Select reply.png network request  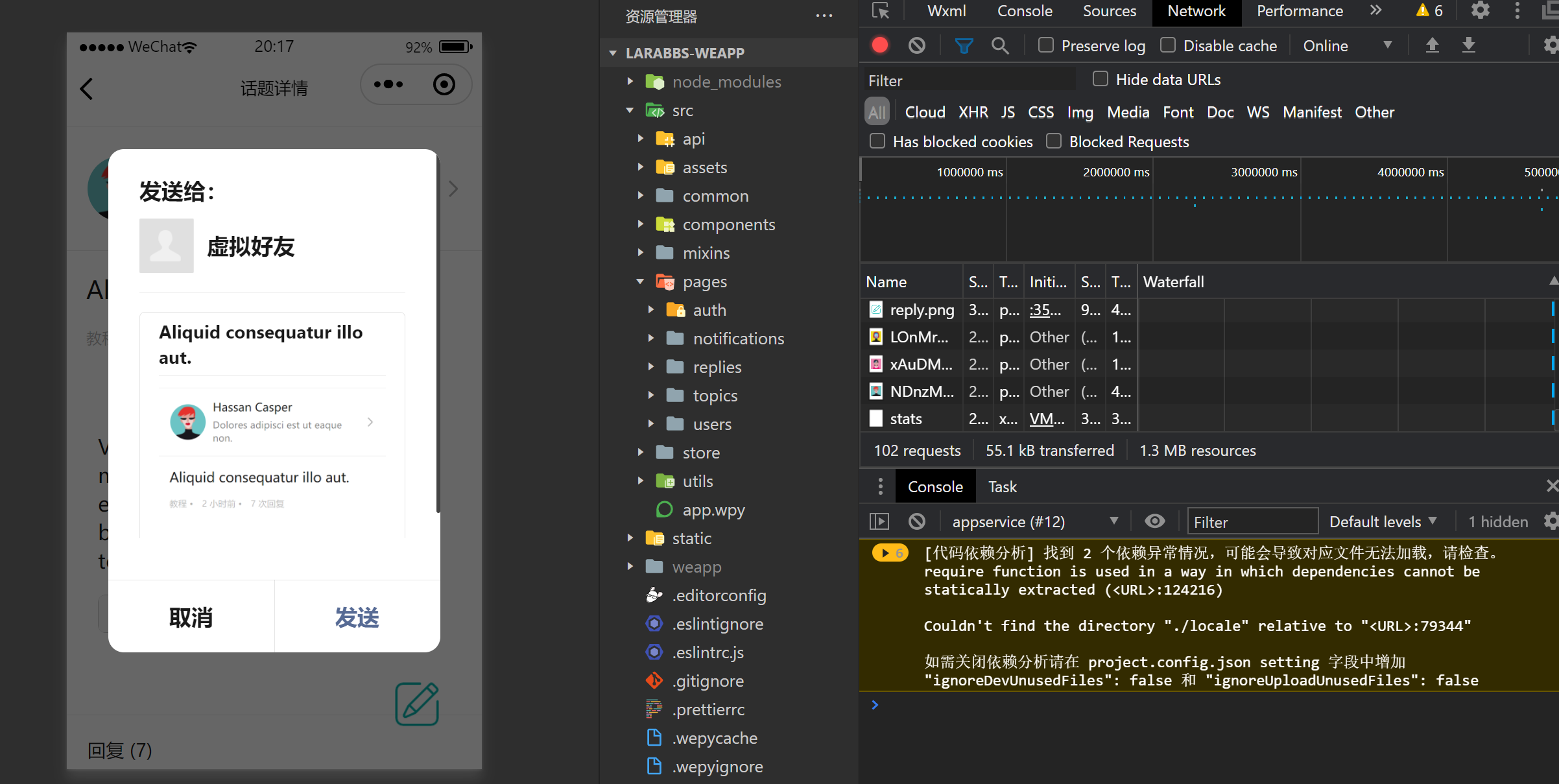coord(922,310)
